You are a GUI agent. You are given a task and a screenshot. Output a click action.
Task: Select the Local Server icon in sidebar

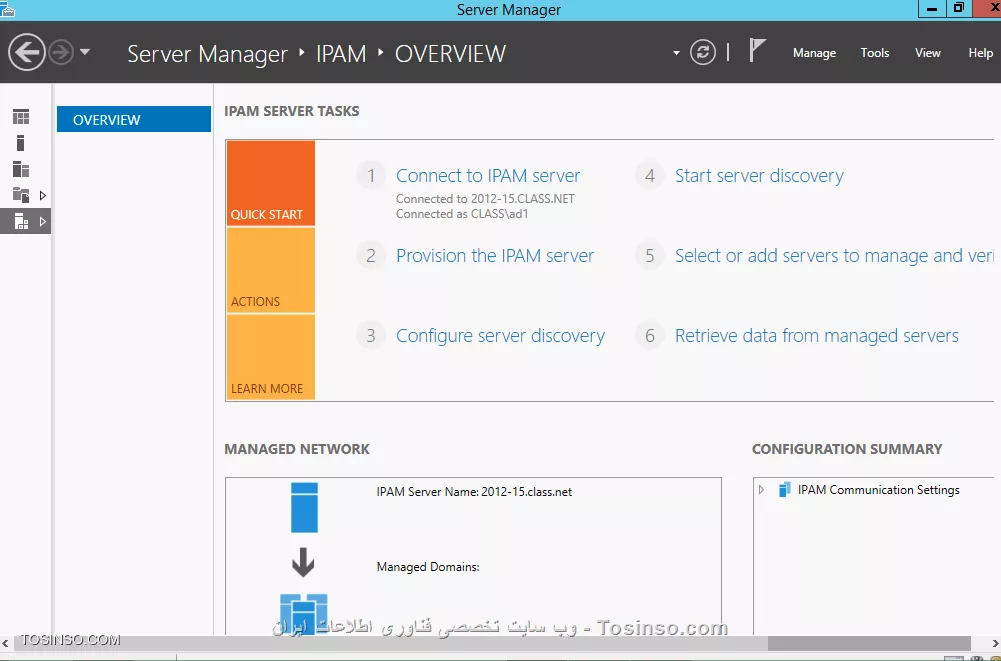(x=21, y=143)
